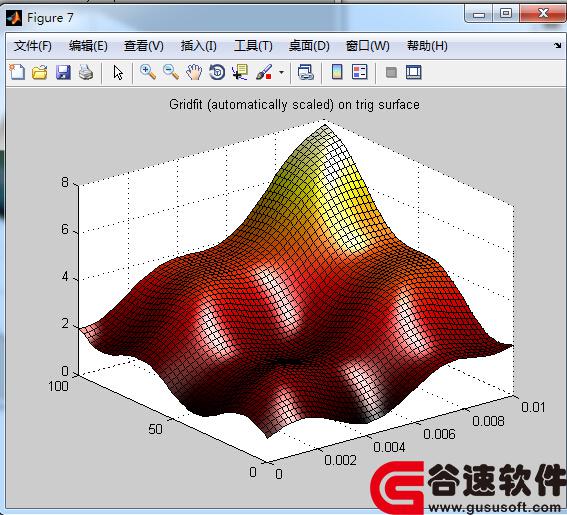Expand the Brush tool color dropdown arrow
Screen dimensions: 567x515
pyautogui.click(x=281, y=72)
